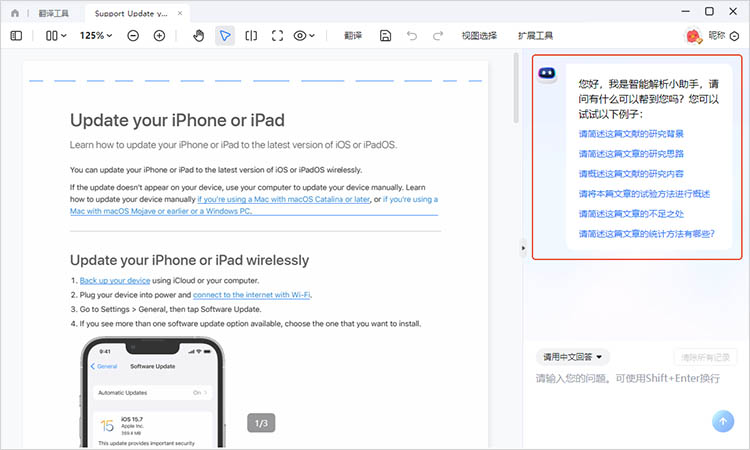Viewport: 750px width, 450px height.
Task: Send the question with the arrow button
Action: pos(723,421)
